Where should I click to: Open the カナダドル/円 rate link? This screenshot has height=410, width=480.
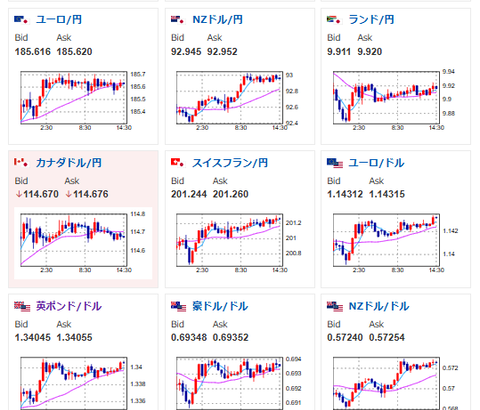(x=69, y=163)
